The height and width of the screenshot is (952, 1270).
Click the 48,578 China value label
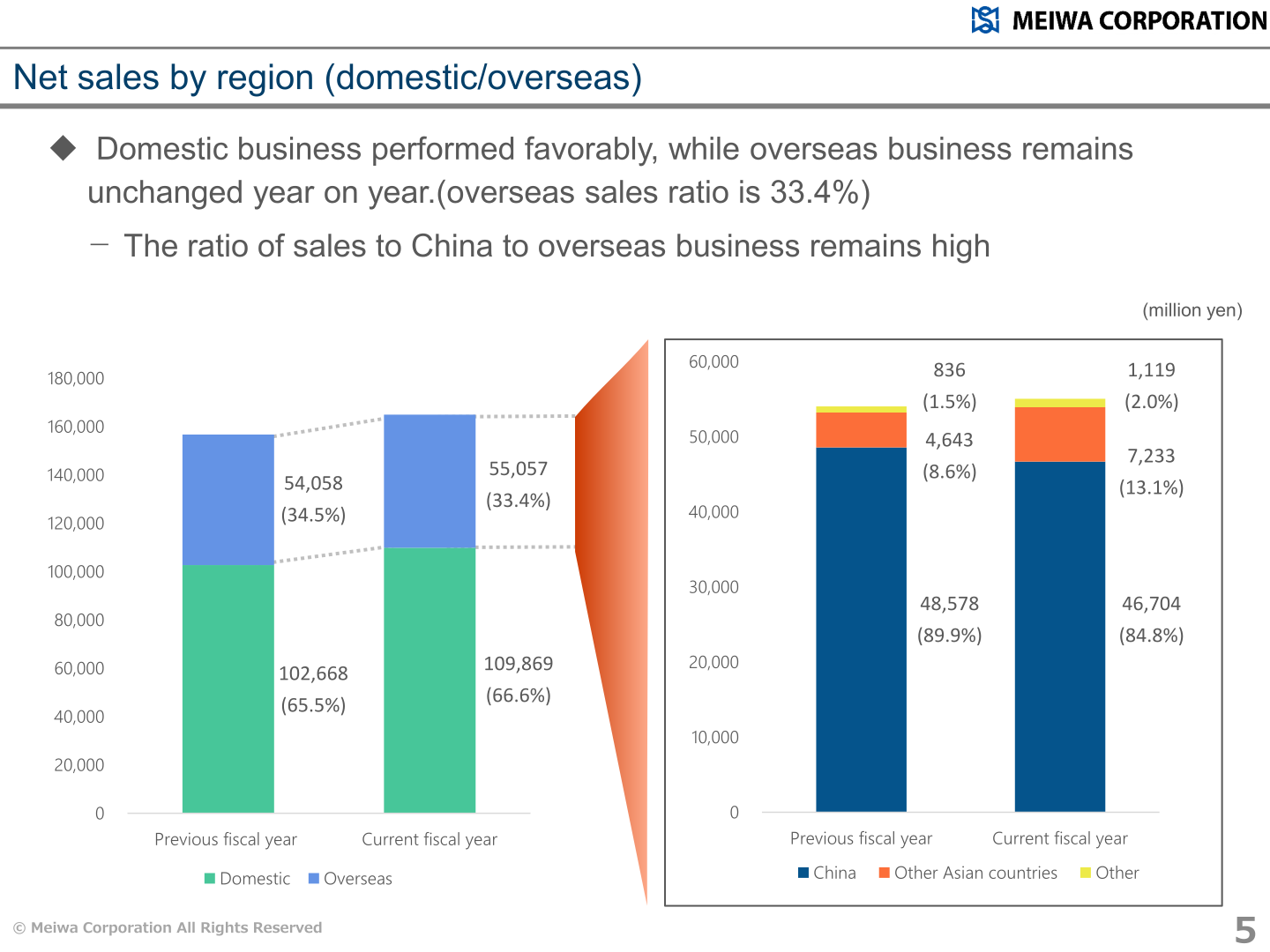click(x=950, y=604)
